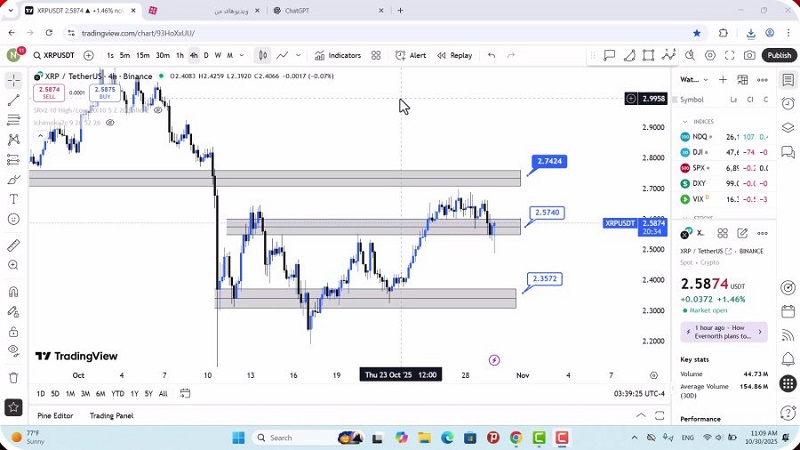The height and width of the screenshot is (450, 800).
Task: Expand the timeframe interval dropdown
Action: [242, 56]
